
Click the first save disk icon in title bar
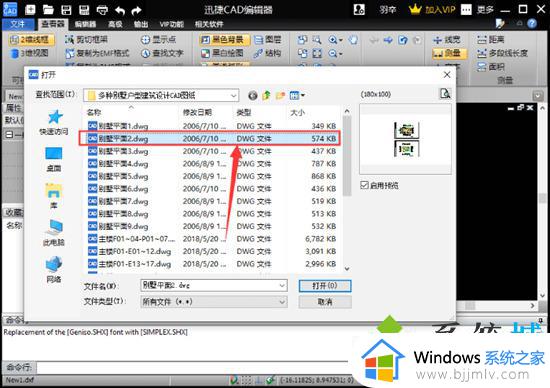pos(66,9)
